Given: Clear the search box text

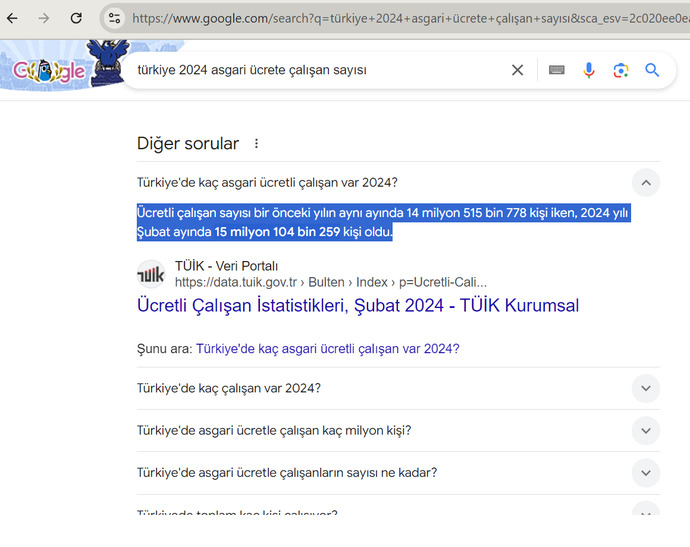Looking at the screenshot, I should point(518,70).
